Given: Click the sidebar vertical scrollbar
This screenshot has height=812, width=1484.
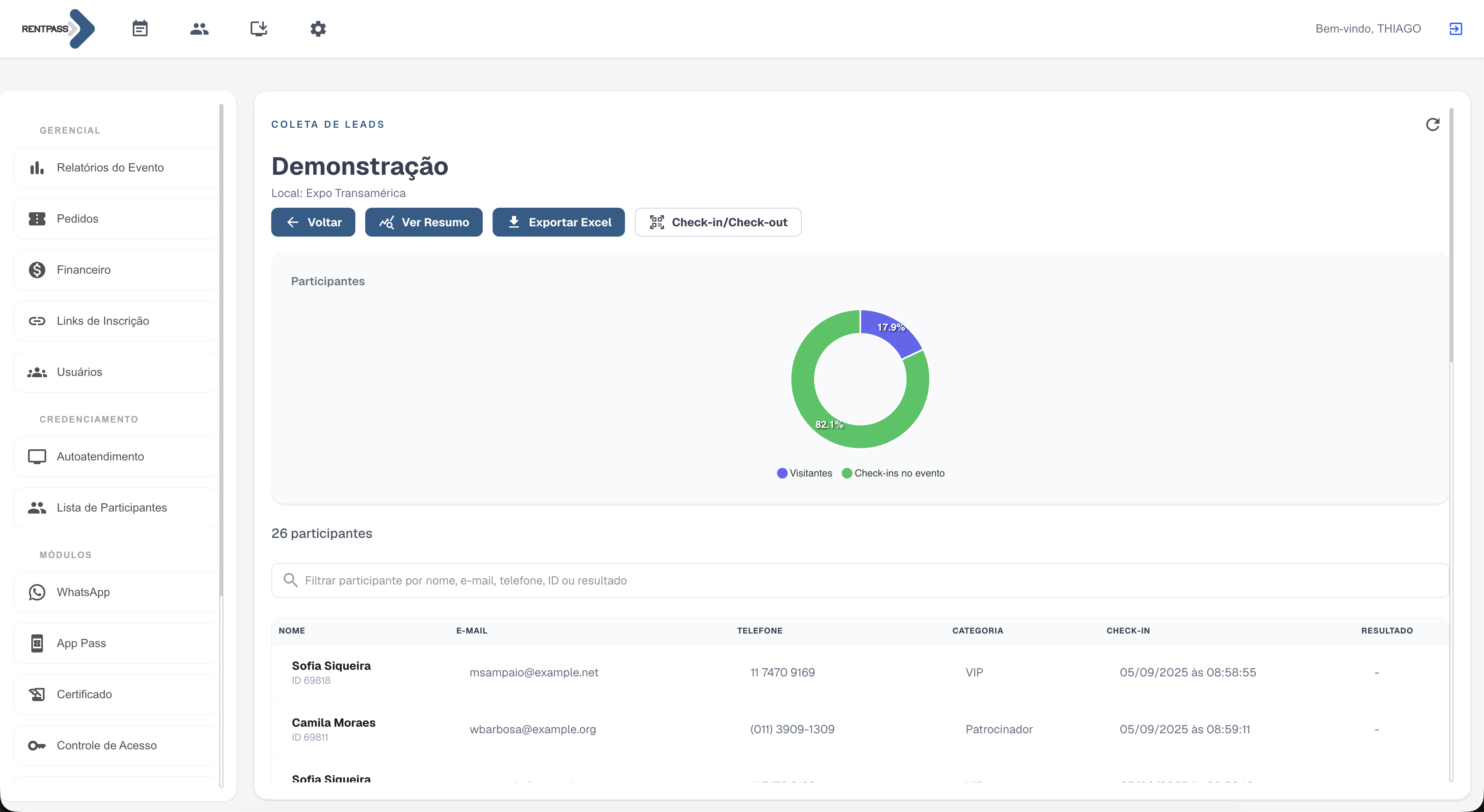Looking at the screenshot, I should coord(221,350).
